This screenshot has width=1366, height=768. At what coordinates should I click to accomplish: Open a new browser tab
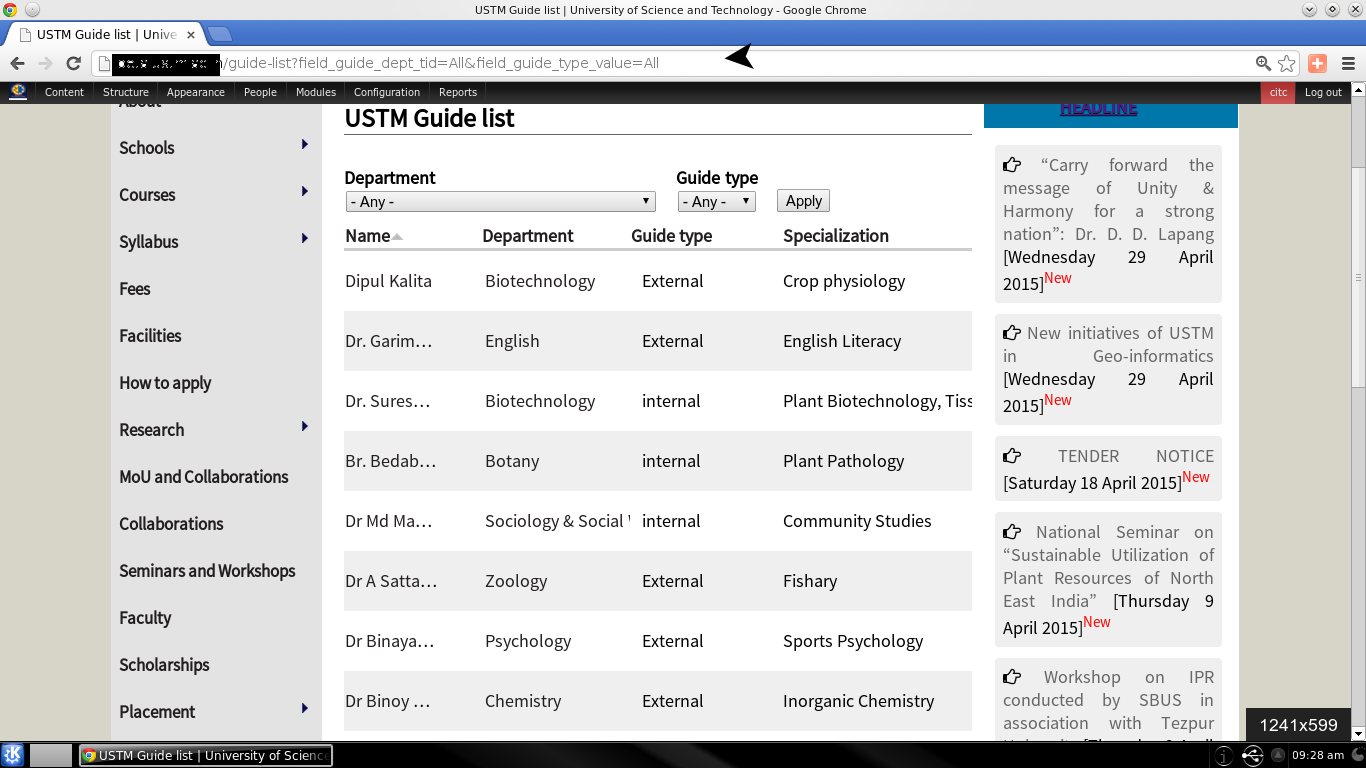click(219, 34)
